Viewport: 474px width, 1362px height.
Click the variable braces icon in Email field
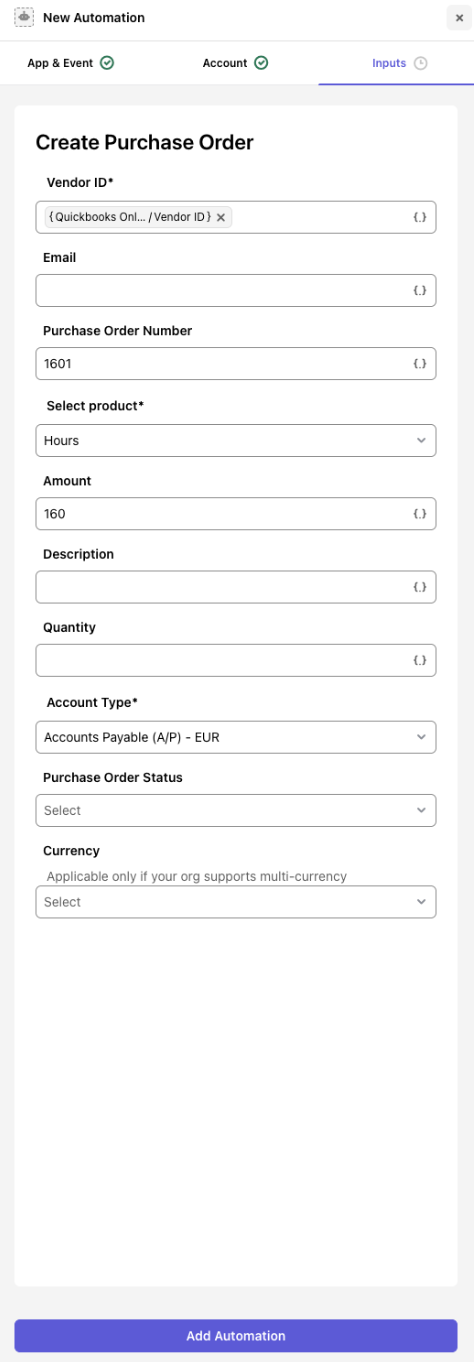pos(420,290)
